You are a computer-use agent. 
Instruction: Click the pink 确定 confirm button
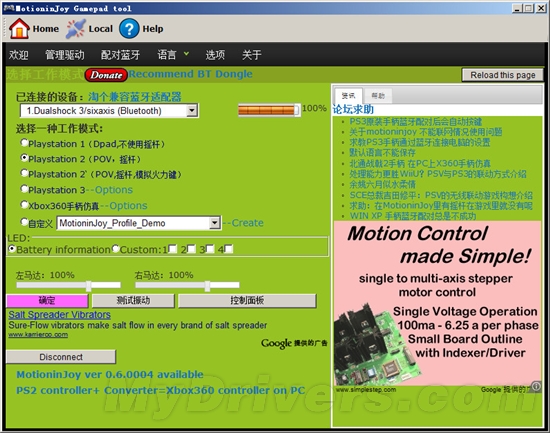coord(47,300)
